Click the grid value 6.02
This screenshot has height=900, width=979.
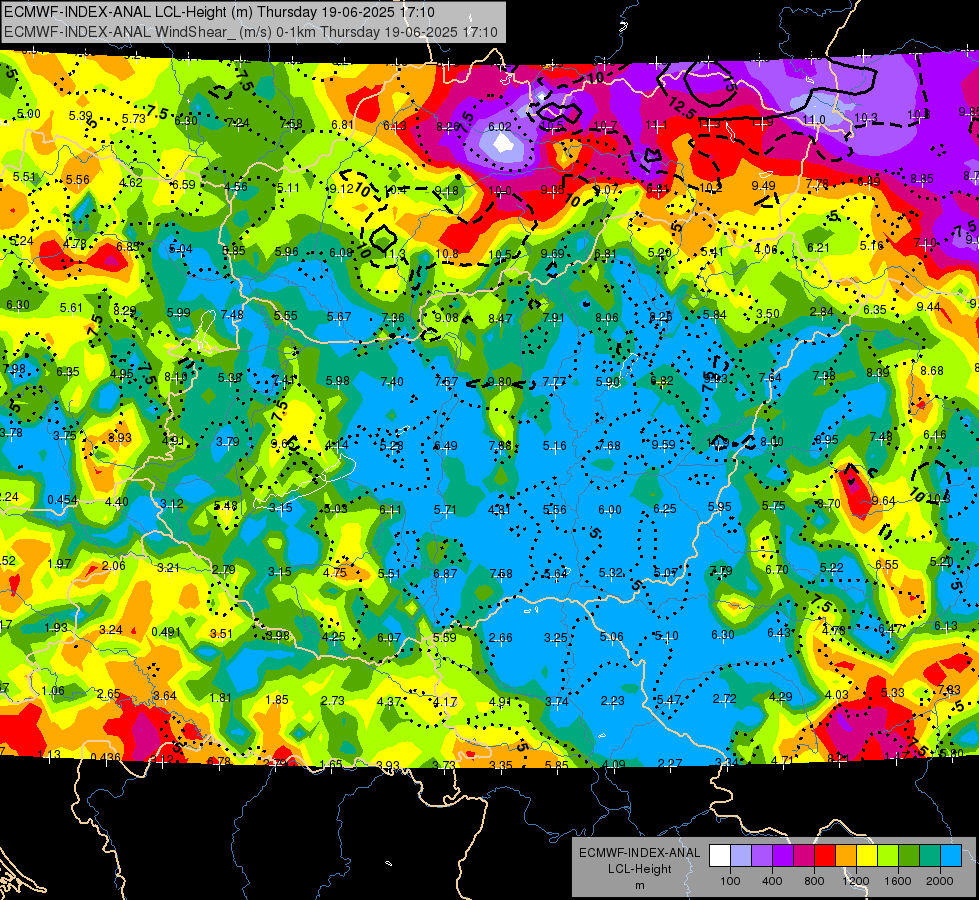pyautogui.click(x=500, y=127)
